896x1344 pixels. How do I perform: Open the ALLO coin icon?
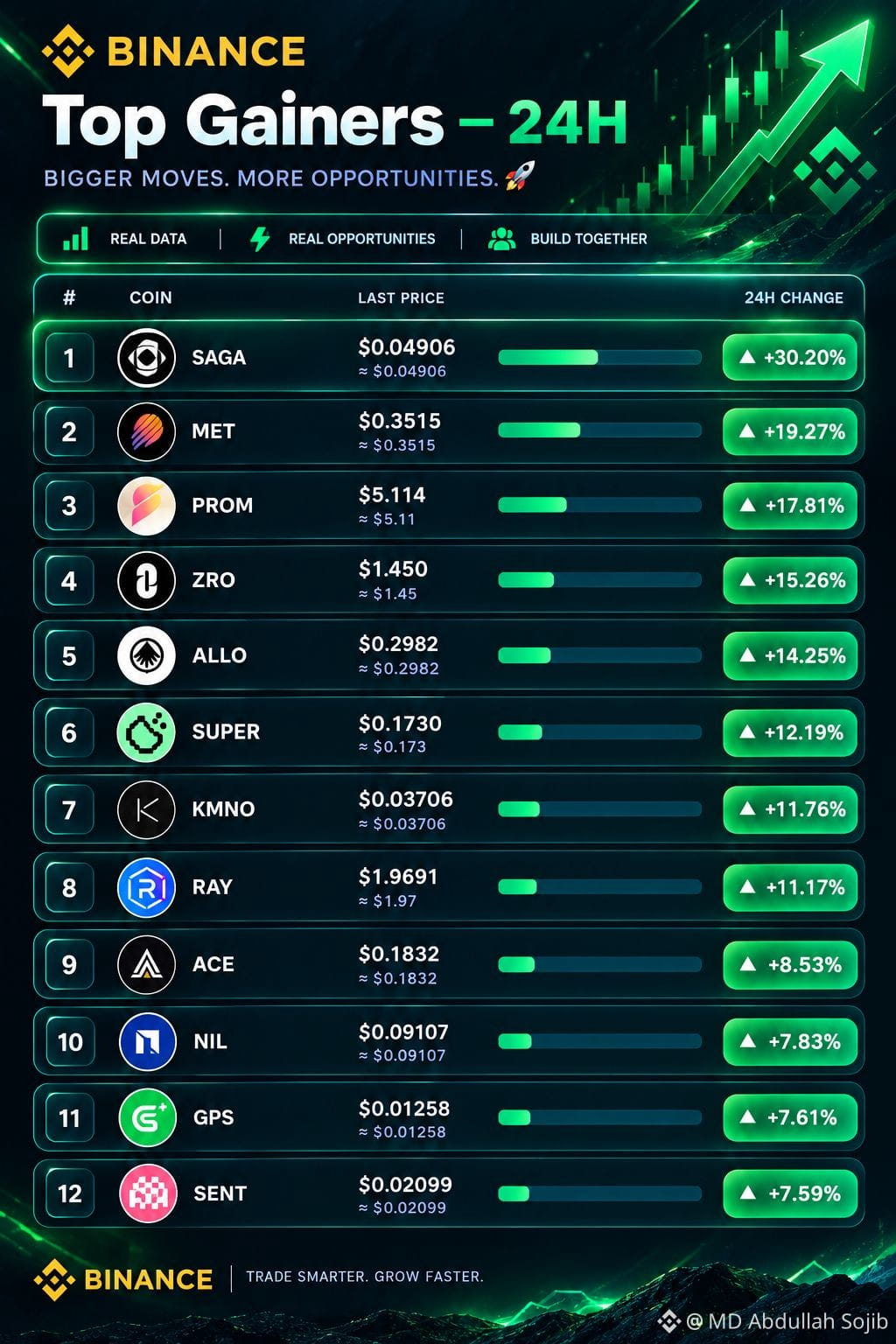coord(146,655)
